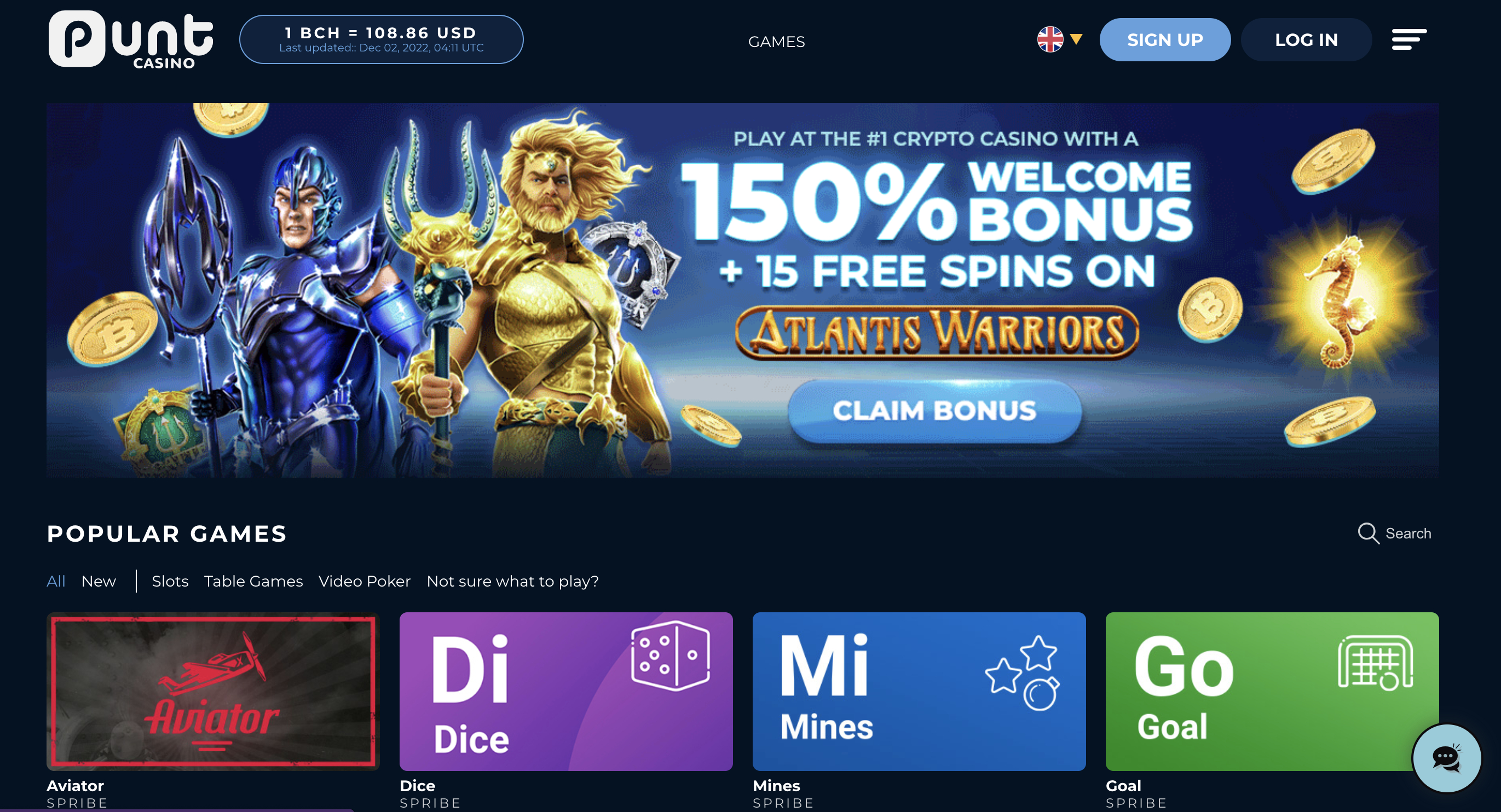Click the goal net icon
This screenshot has height=812, width=1501.
pyautogui.click(x=1375, y=663)
